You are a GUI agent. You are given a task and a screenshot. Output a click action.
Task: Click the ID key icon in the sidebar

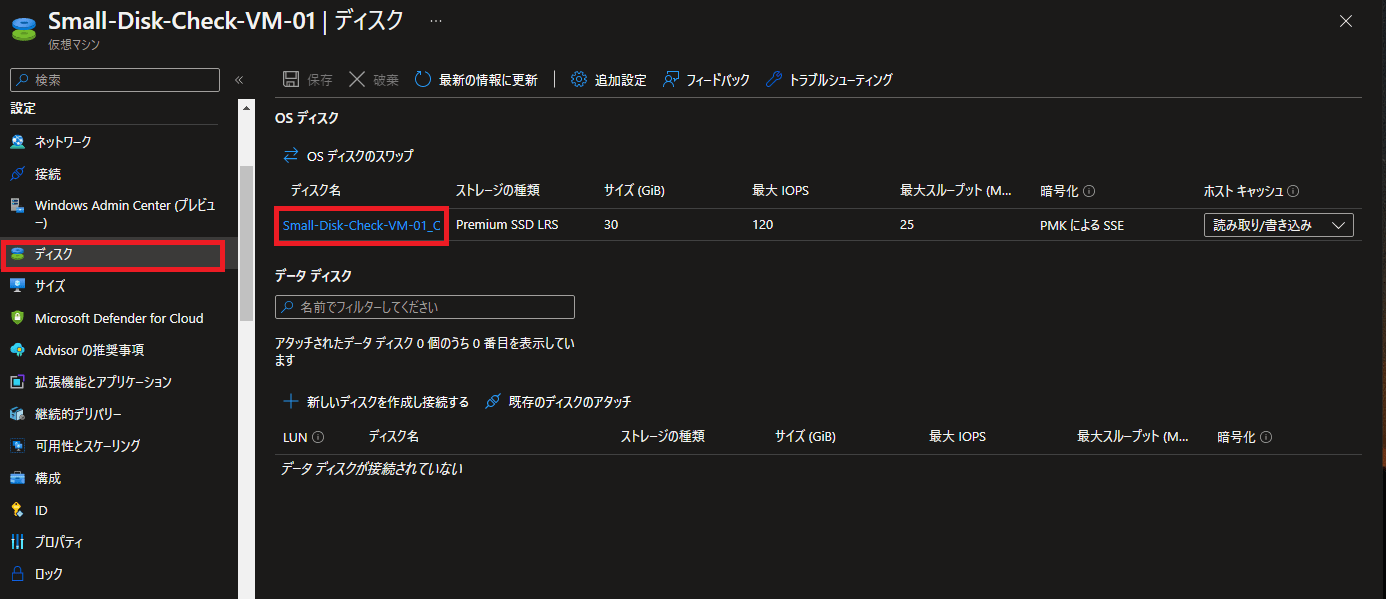pos(17,510)
